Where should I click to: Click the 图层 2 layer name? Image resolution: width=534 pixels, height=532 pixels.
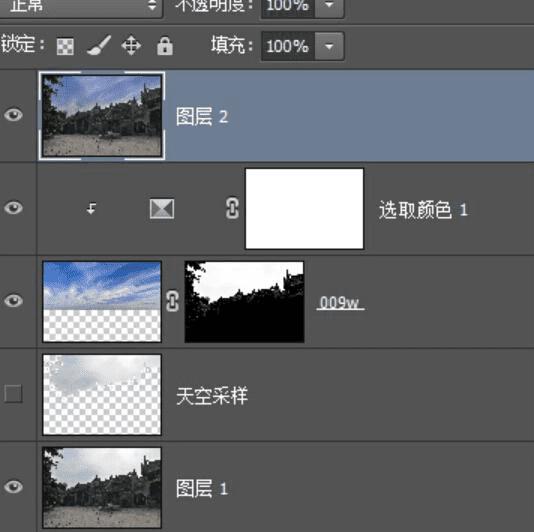point(202,116)
